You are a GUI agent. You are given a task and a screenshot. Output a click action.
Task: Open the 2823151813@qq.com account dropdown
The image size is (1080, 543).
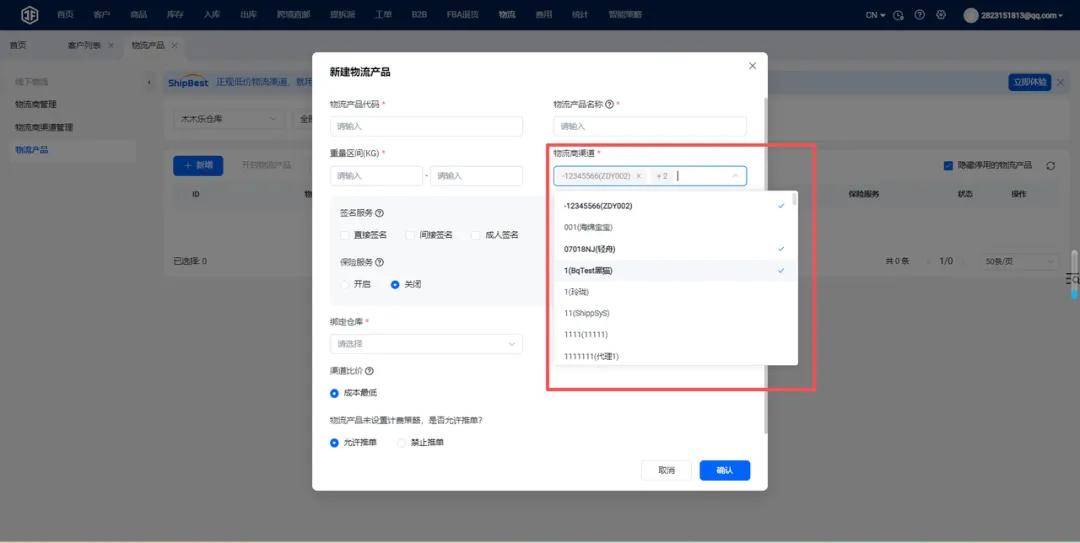pos(1021,15)
